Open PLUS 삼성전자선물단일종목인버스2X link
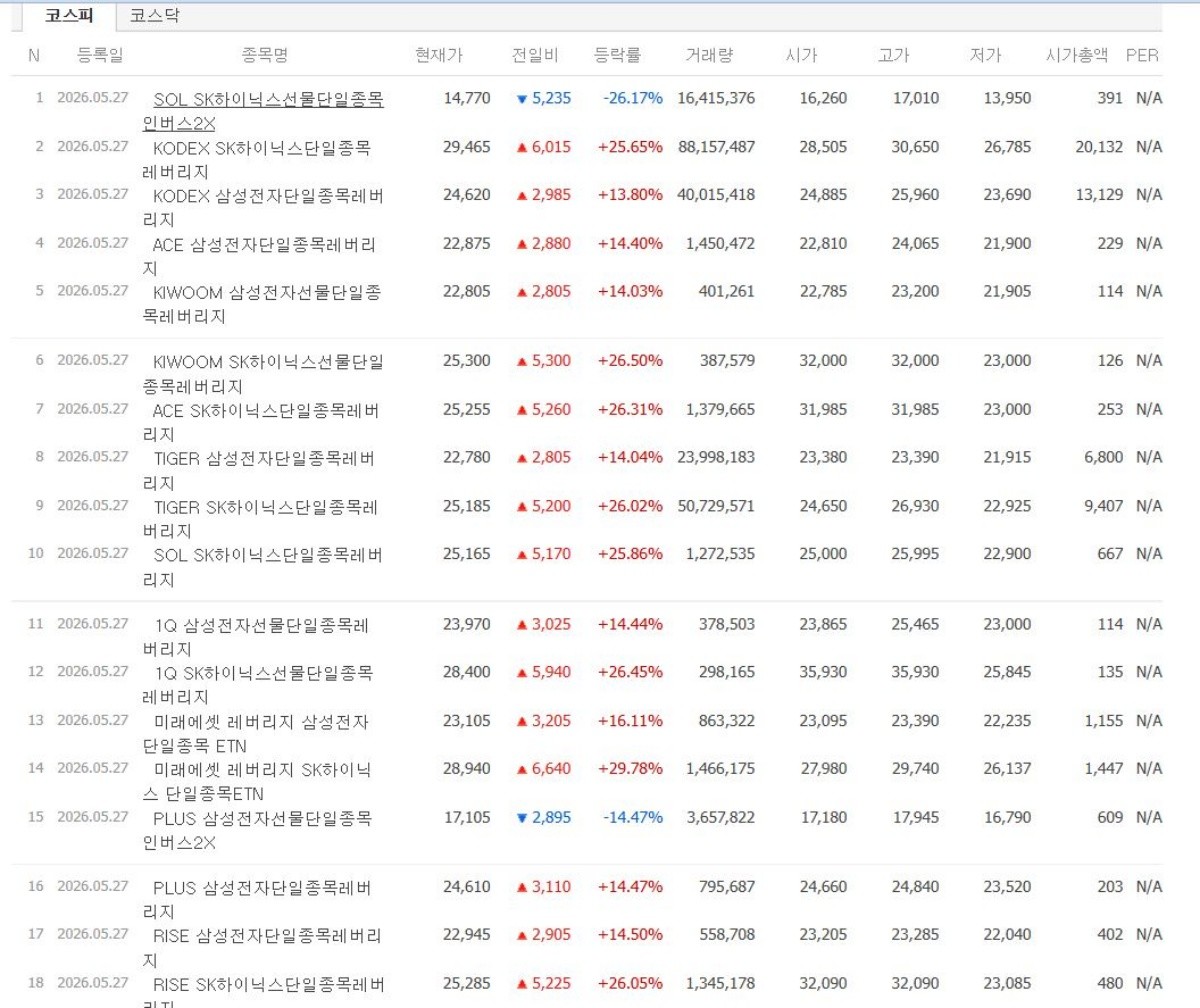 click(257, 830)
